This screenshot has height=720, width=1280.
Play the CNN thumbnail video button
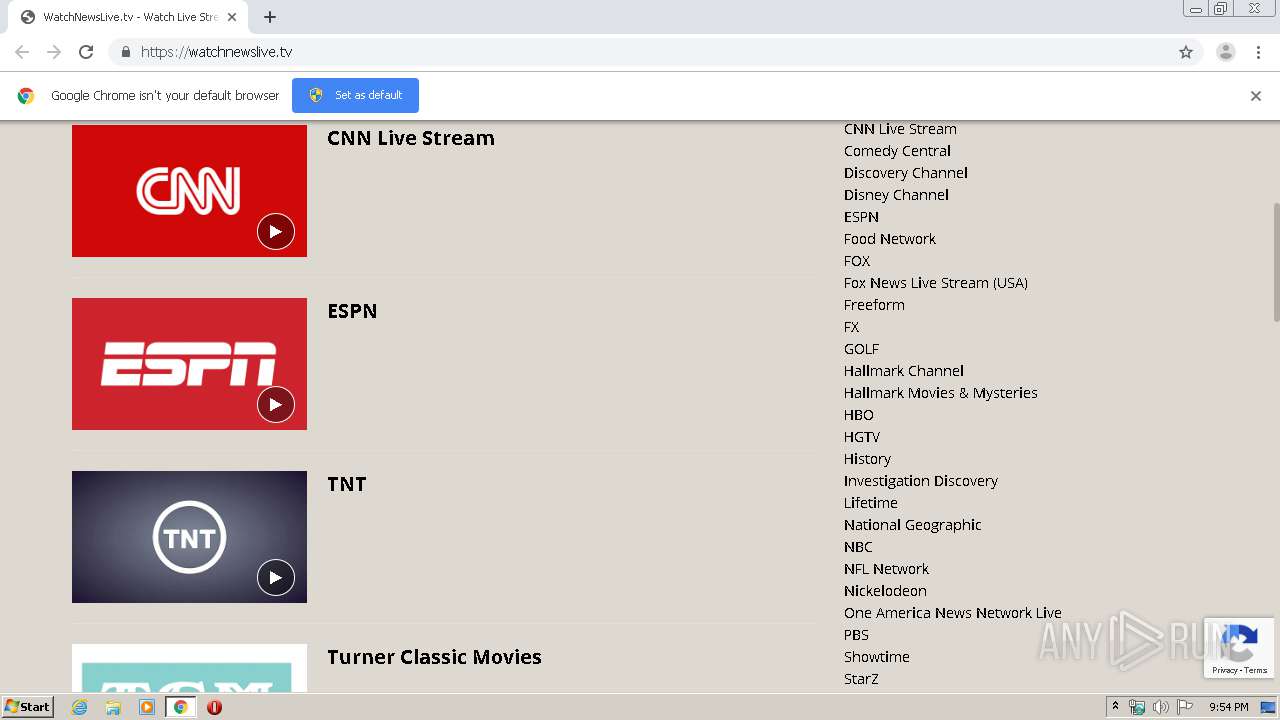pos(276,231)
